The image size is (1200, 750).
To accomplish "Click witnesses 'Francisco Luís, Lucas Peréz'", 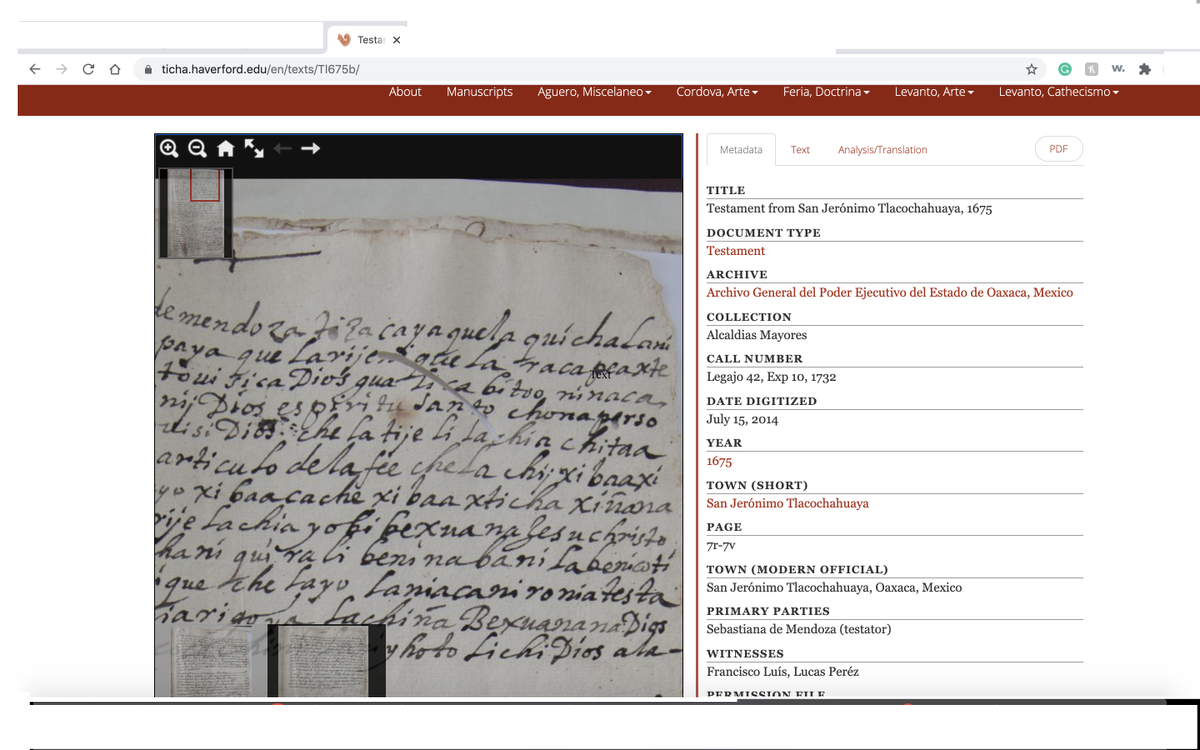I will click(782, 671).
